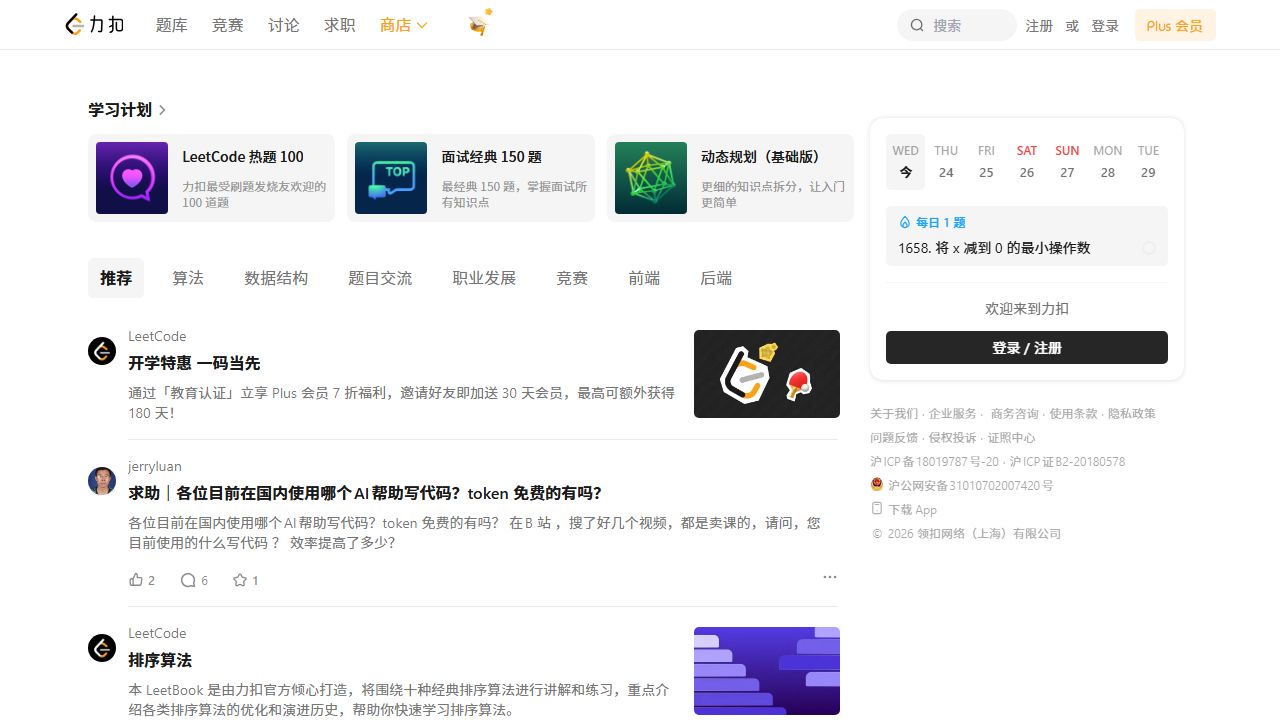1280x720 pixels.
Task: Toggle the daily problem completion circle
Action: tap(1149, 248)
